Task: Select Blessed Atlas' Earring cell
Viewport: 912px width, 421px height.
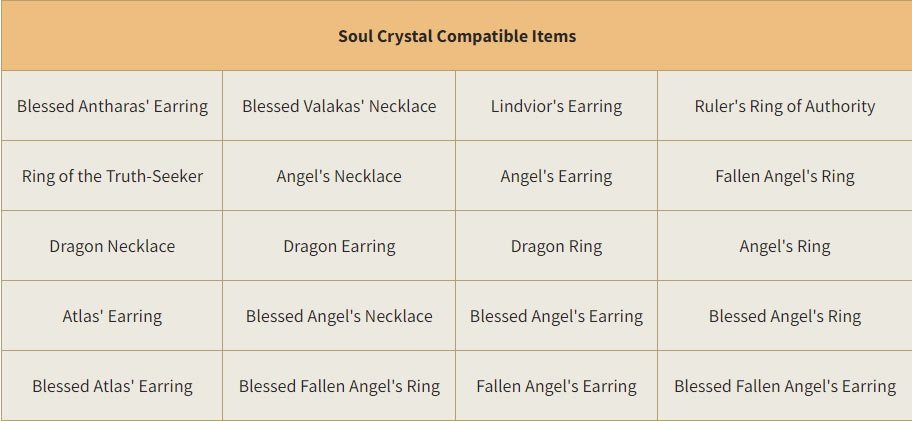Action: pyautogui.click(x=112, y=386)
